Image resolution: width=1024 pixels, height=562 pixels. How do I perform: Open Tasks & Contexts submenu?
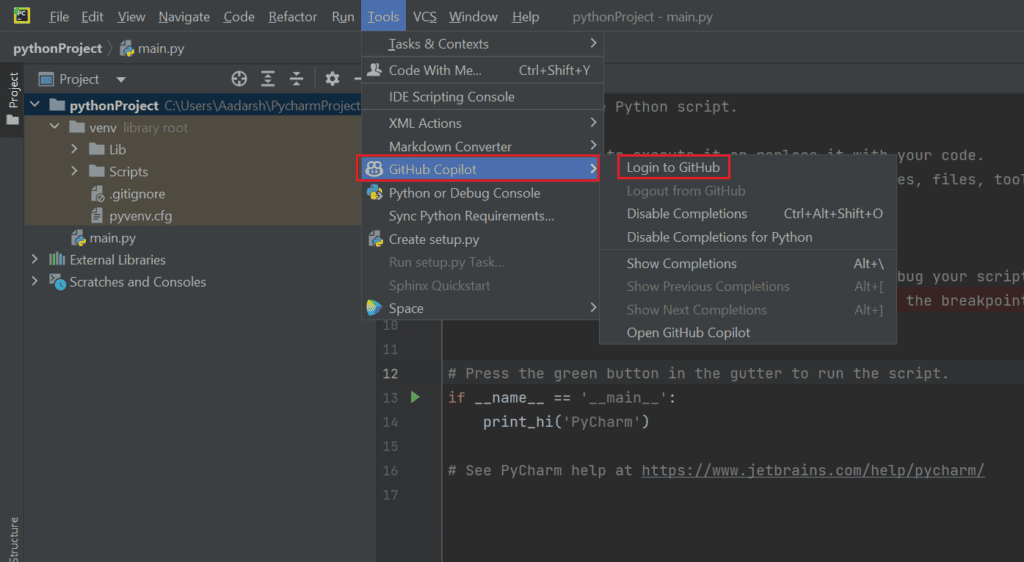(x=482, y=44)
